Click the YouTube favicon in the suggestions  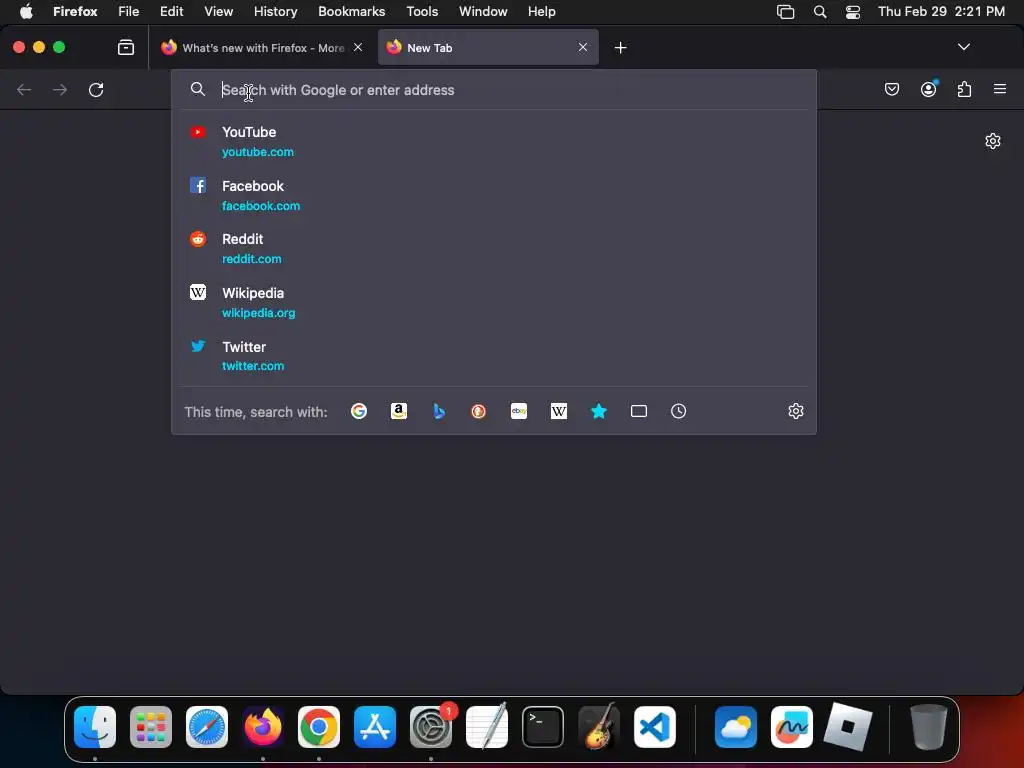point(198,132)
